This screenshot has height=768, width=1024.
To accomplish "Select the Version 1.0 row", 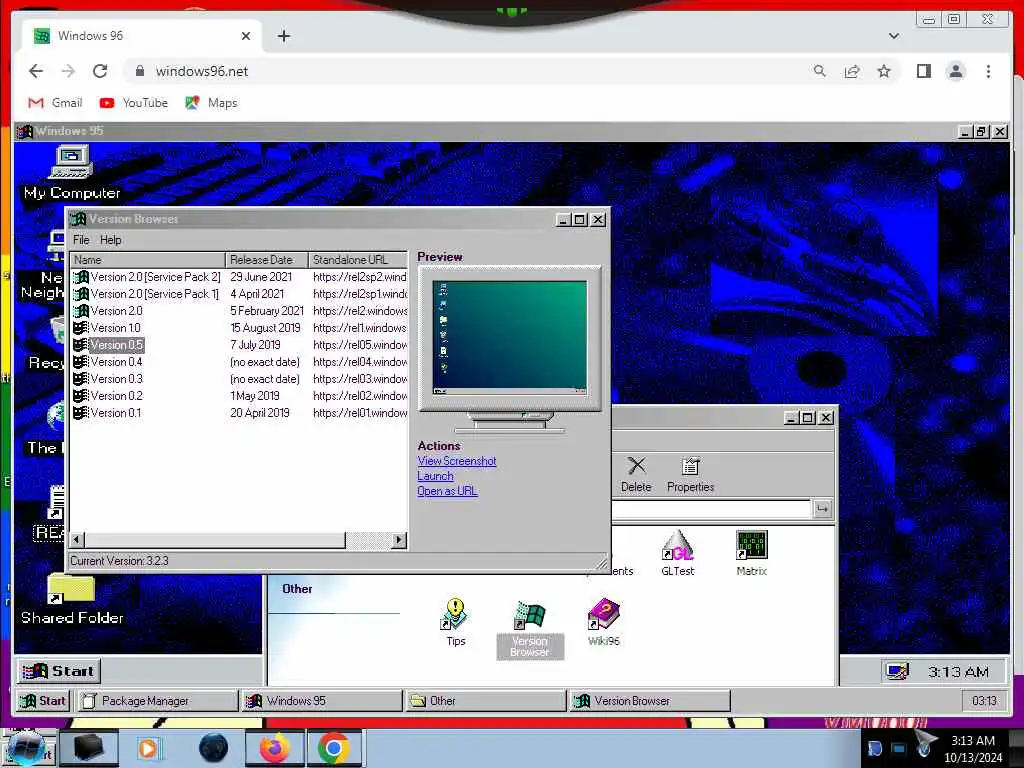I will point(239,328).
